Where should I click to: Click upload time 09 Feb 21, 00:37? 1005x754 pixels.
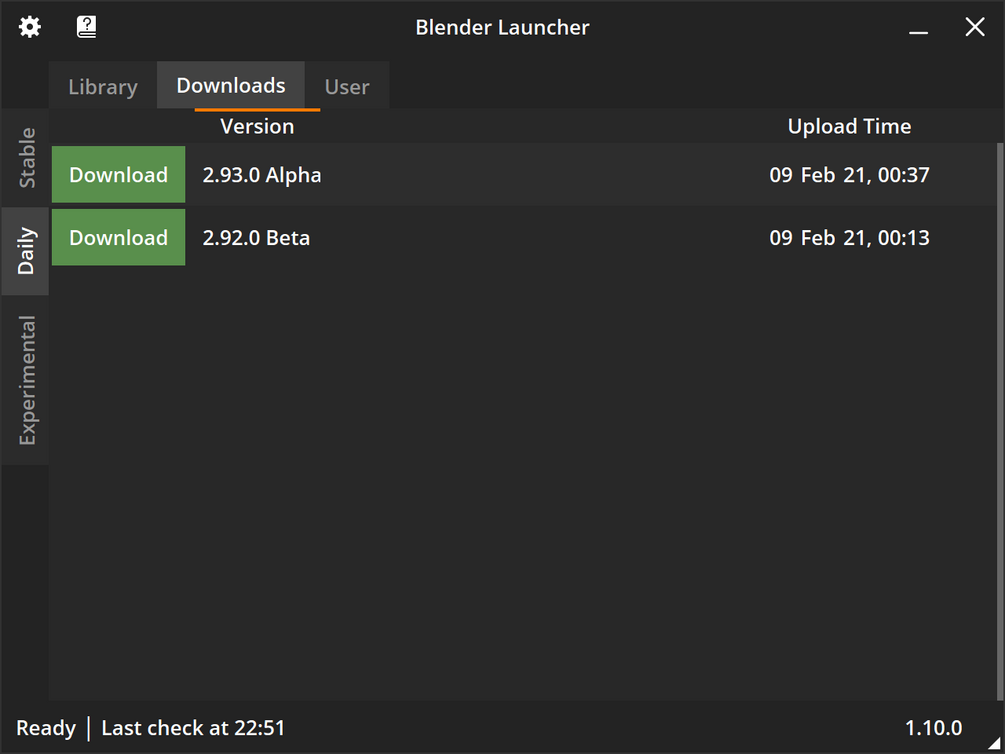[x=849, y=175]
